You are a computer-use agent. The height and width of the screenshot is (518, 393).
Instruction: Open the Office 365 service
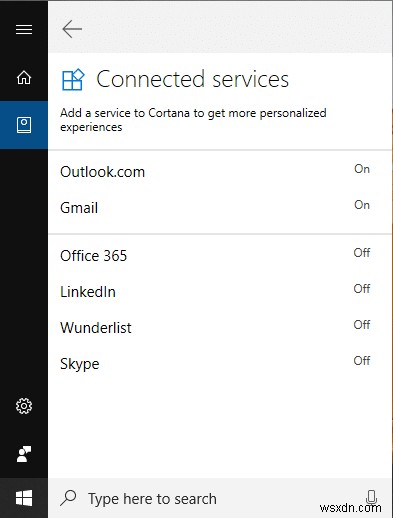[x=220, y=256]
